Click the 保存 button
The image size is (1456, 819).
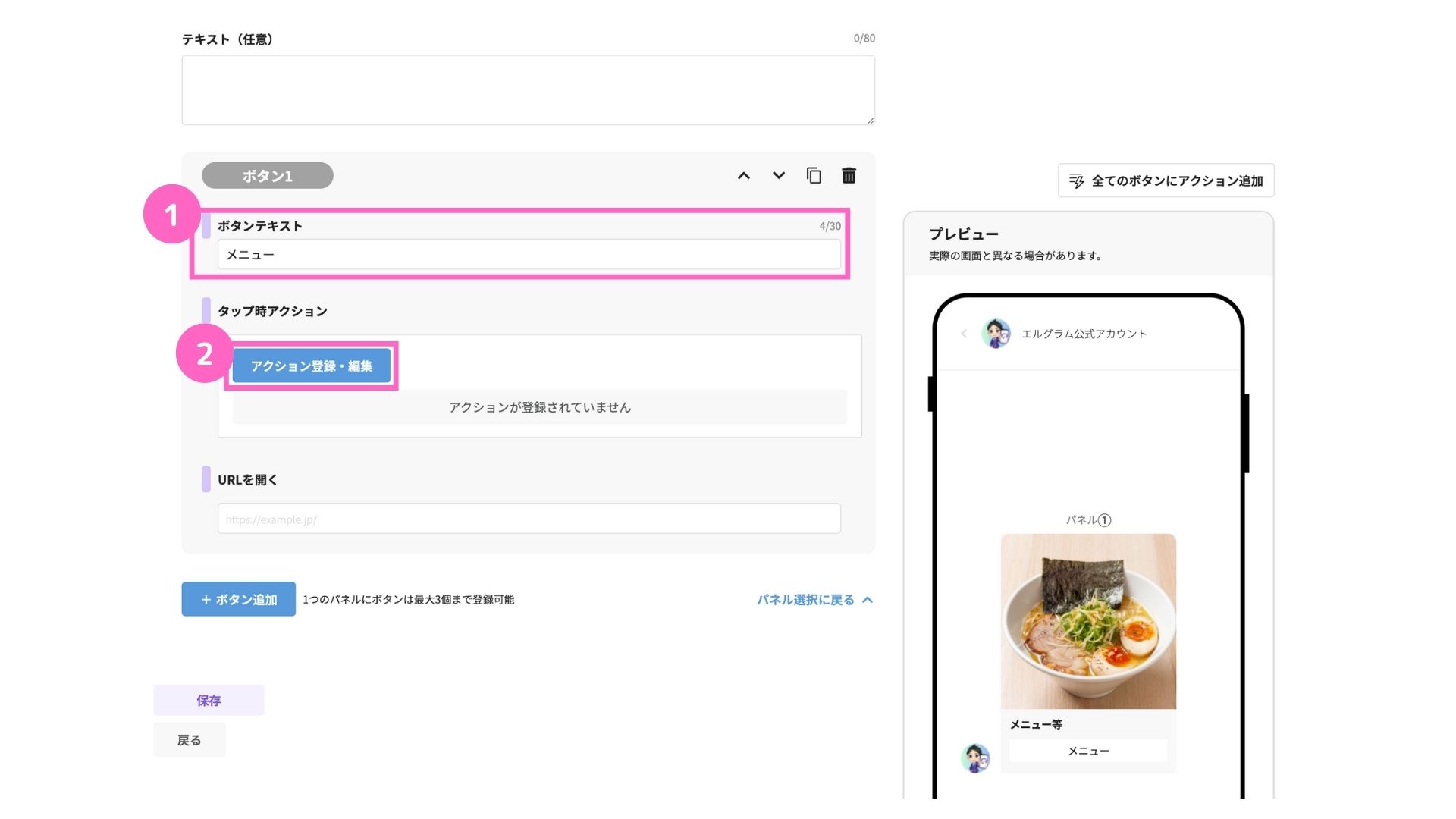click(209, 701)
